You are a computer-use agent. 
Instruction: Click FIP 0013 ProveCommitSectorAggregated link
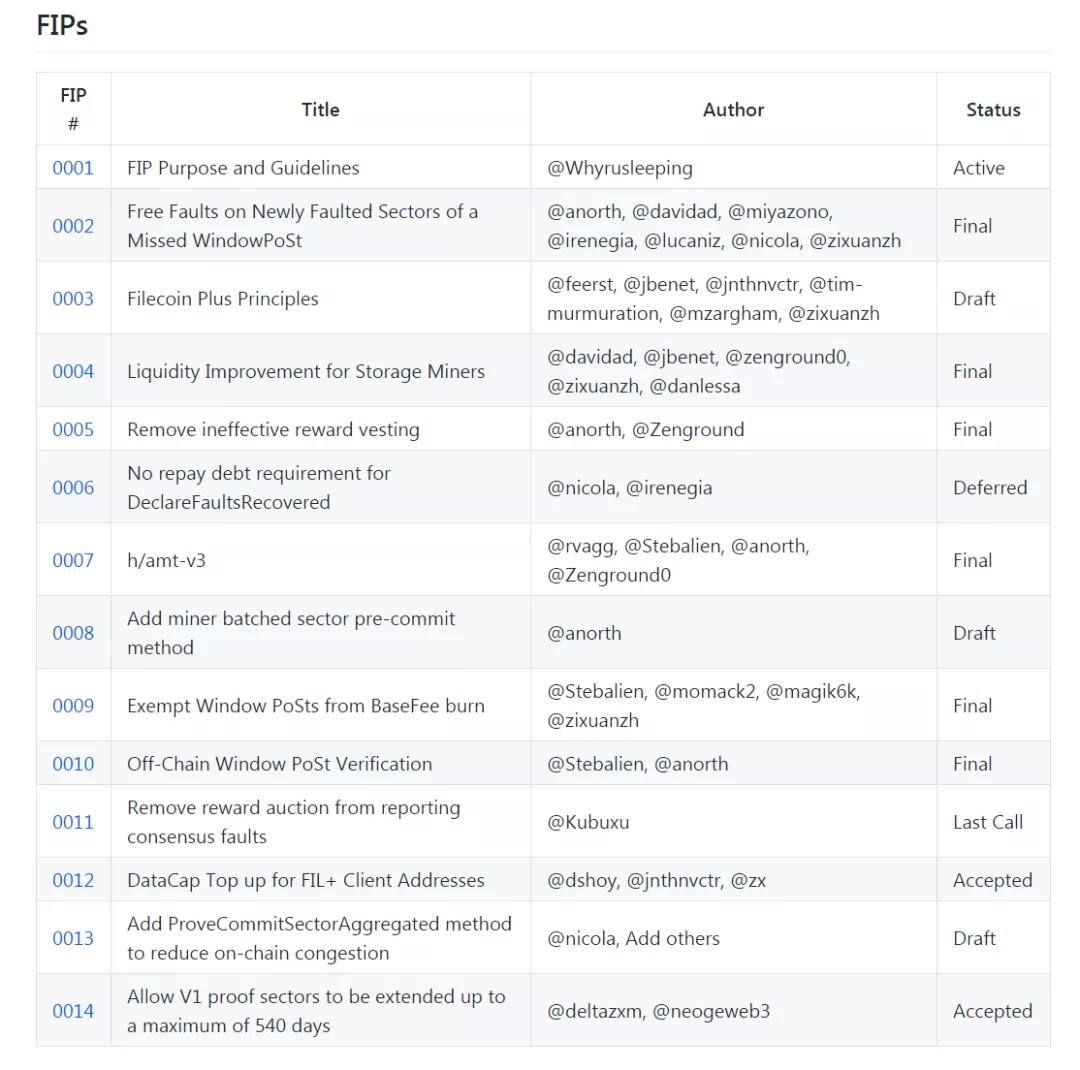click(73, 938)
